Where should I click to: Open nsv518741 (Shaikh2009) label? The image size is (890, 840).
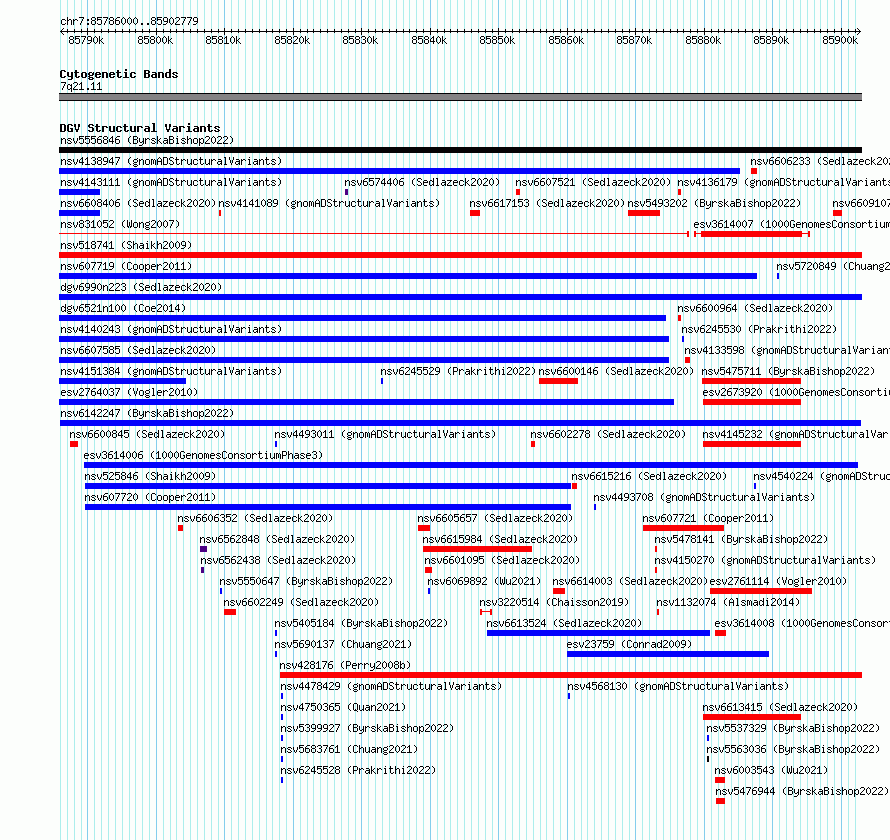coord(126,245)
